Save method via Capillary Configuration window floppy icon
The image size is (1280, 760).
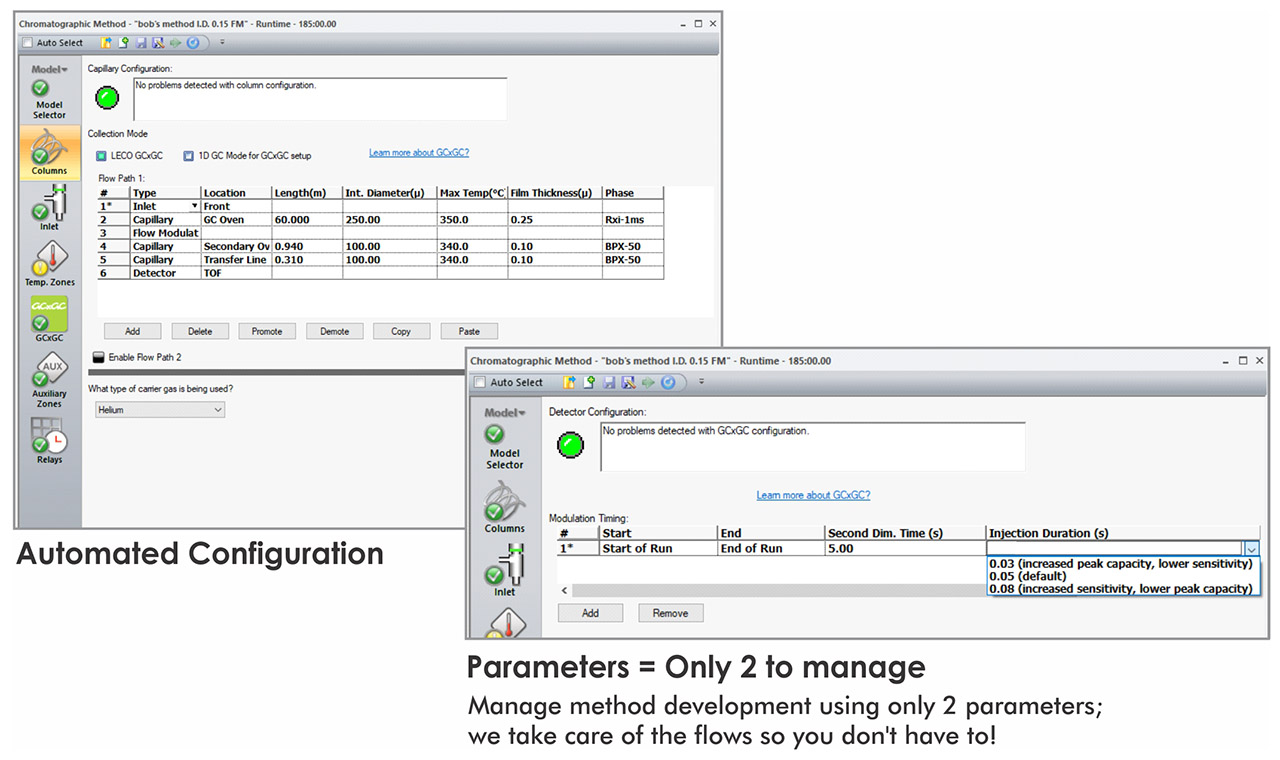[x=141, y=43]
